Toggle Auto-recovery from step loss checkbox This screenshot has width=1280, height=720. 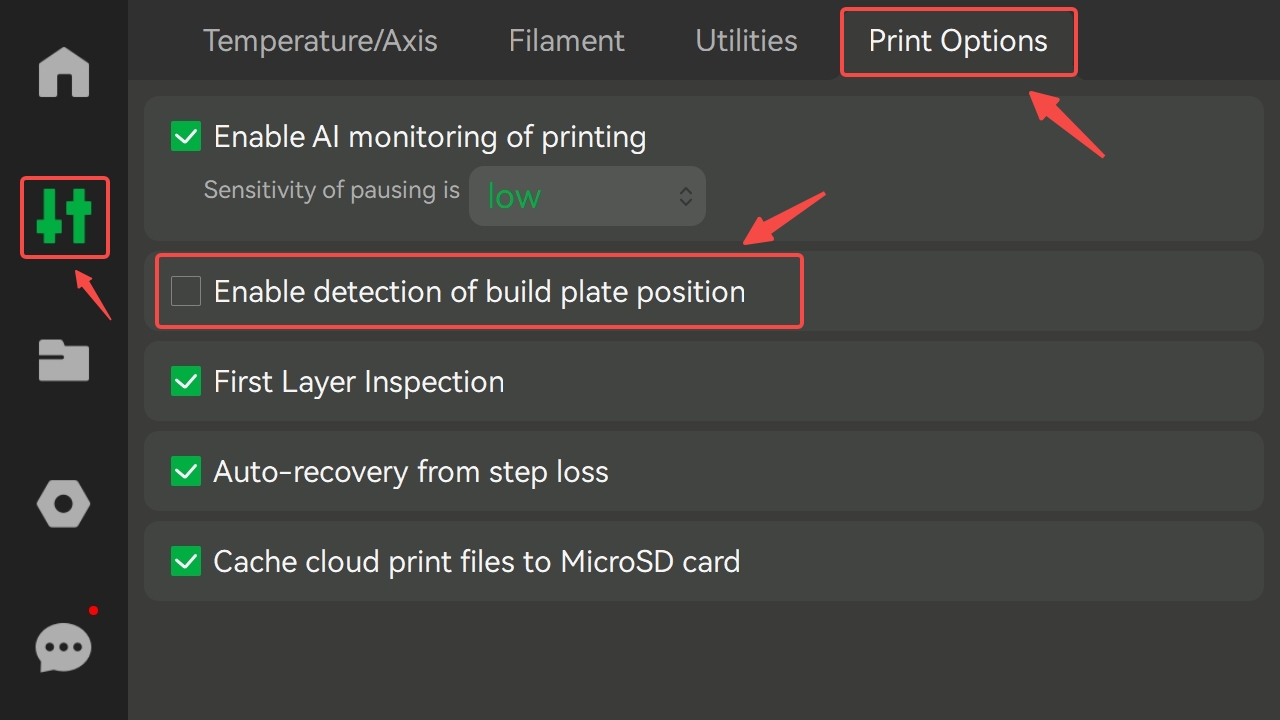[x=186, y=471]
